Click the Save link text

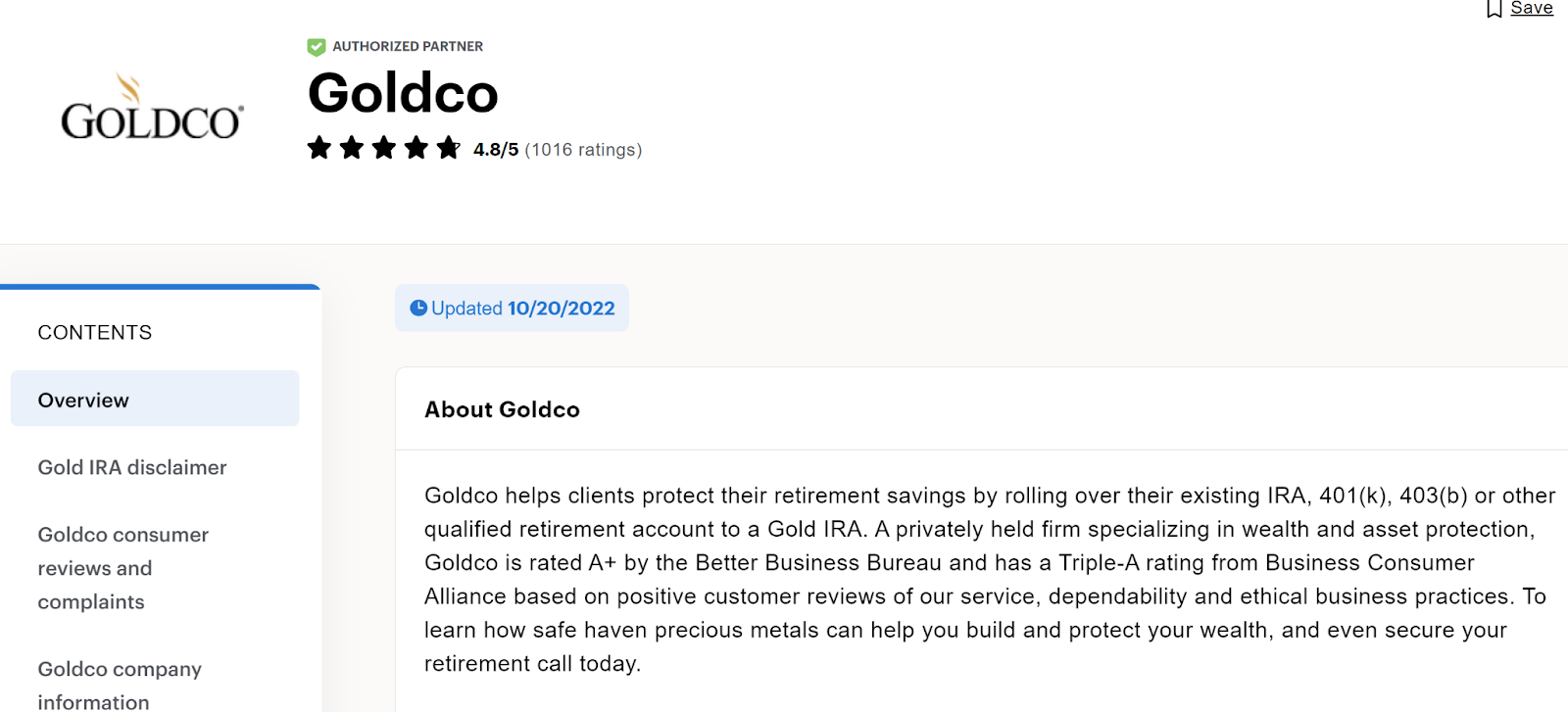[1532, 8]
